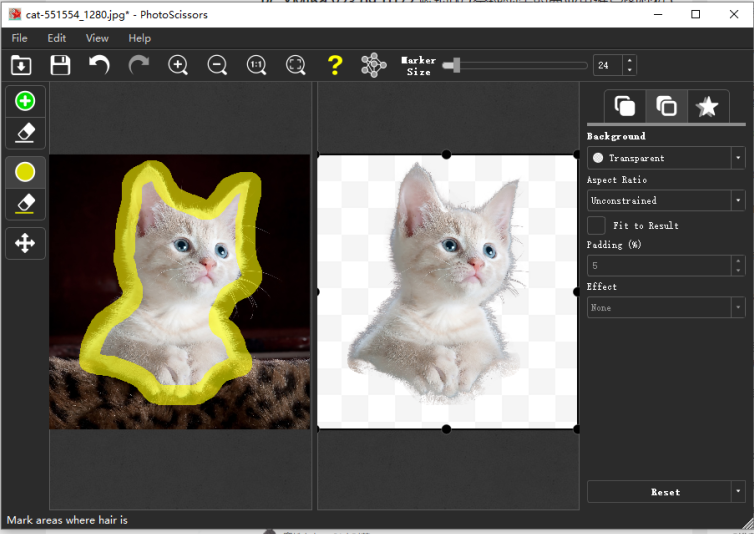Open the Edit menu
The width and height of the screenshot is (754, 534).
57,38
